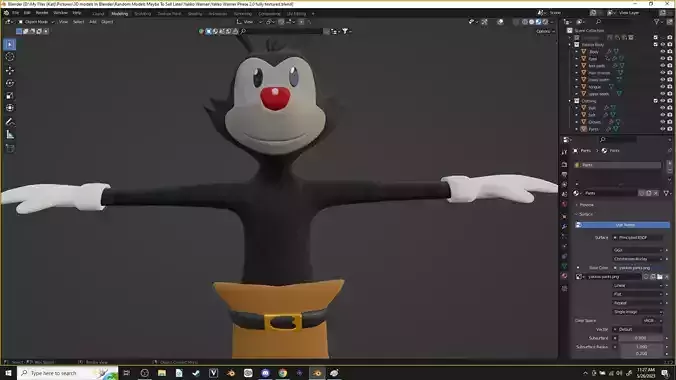Open Steam from the Windows taskbar
The height and width of the screenshot is (380, 676).
coord(196,373)
